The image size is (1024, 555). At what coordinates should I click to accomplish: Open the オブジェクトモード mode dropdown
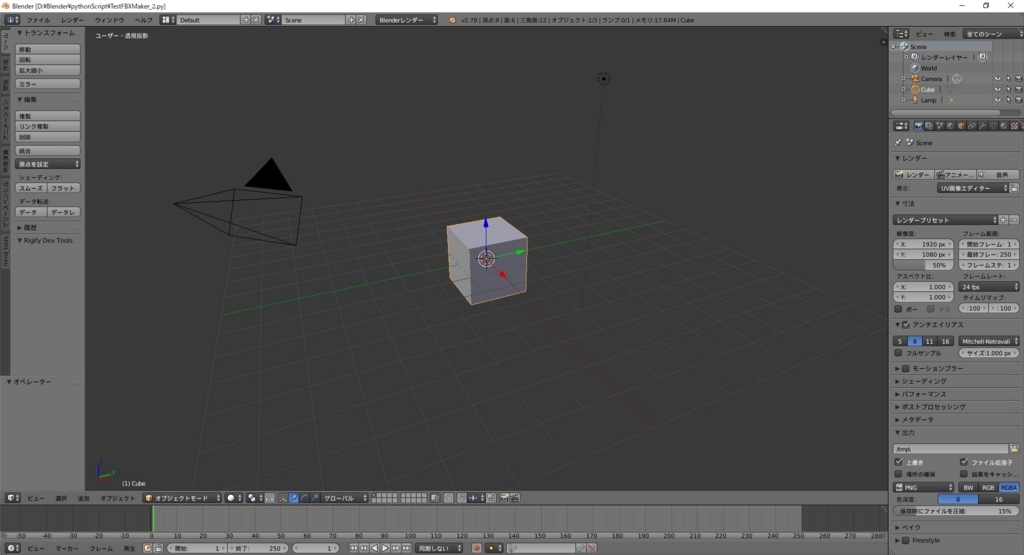(x=182, y=498)
